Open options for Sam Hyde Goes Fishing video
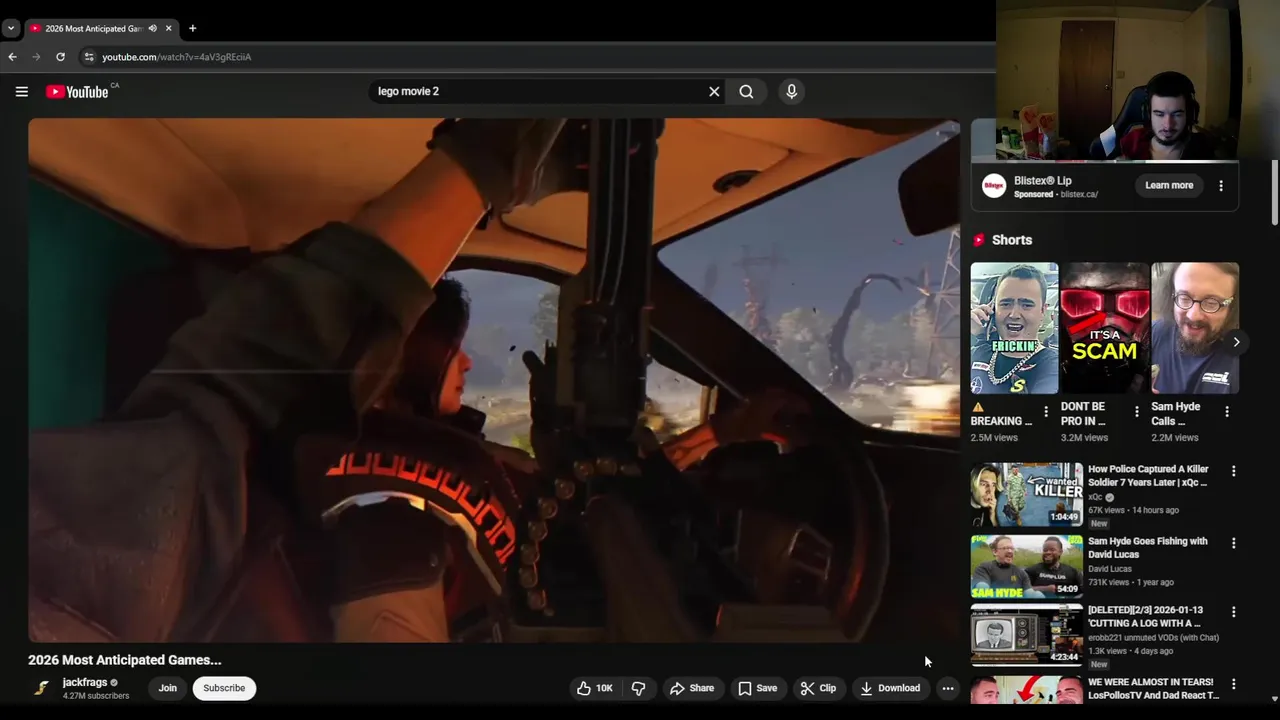 [x=1233, y=543]
